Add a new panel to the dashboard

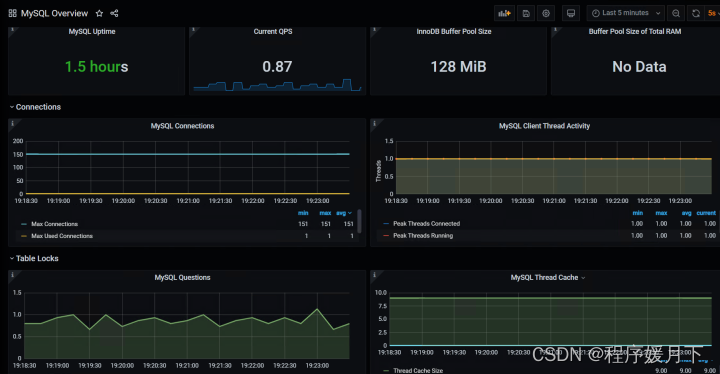click(504, 13)
